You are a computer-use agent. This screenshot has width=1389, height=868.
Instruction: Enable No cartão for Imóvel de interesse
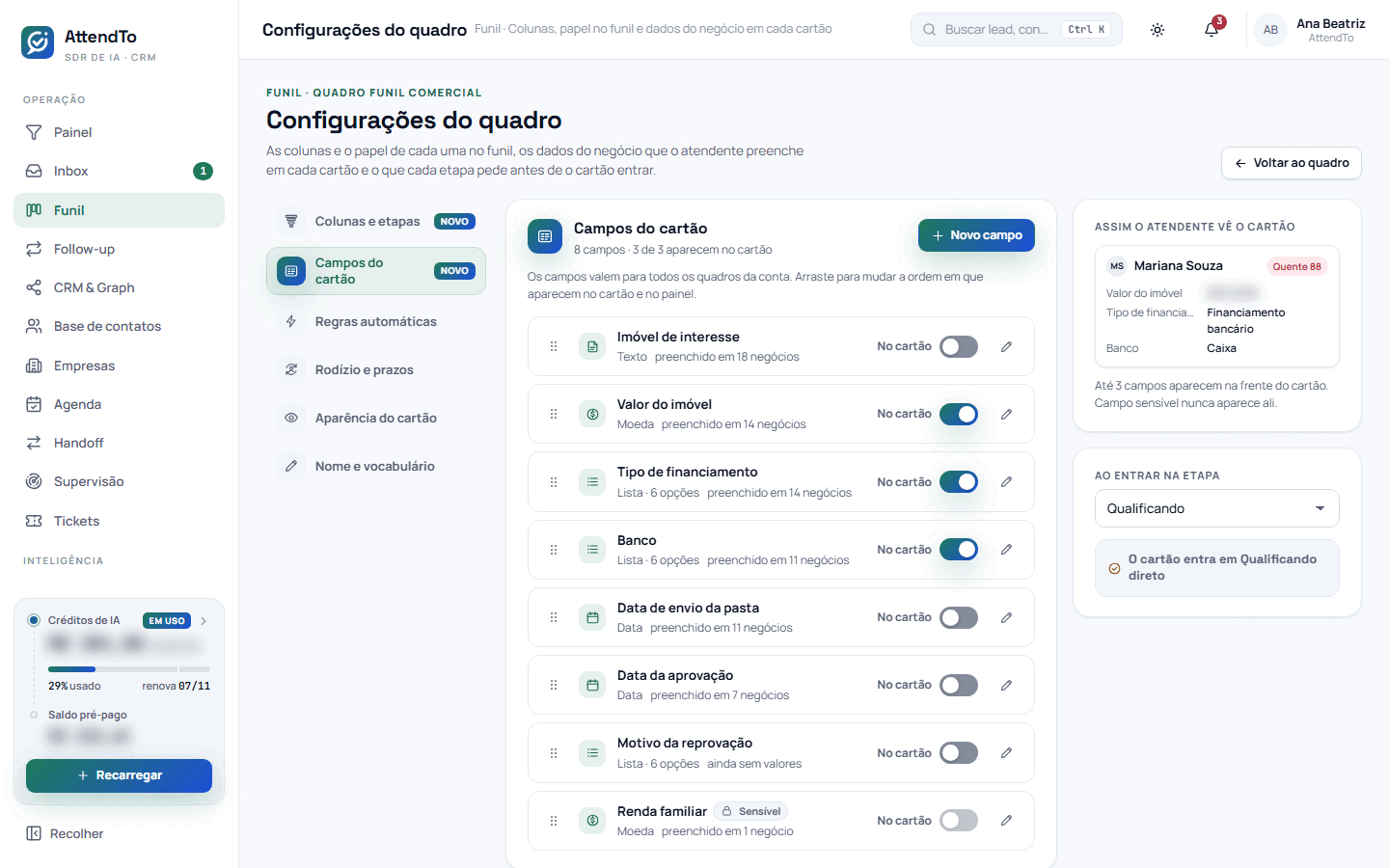959,346
